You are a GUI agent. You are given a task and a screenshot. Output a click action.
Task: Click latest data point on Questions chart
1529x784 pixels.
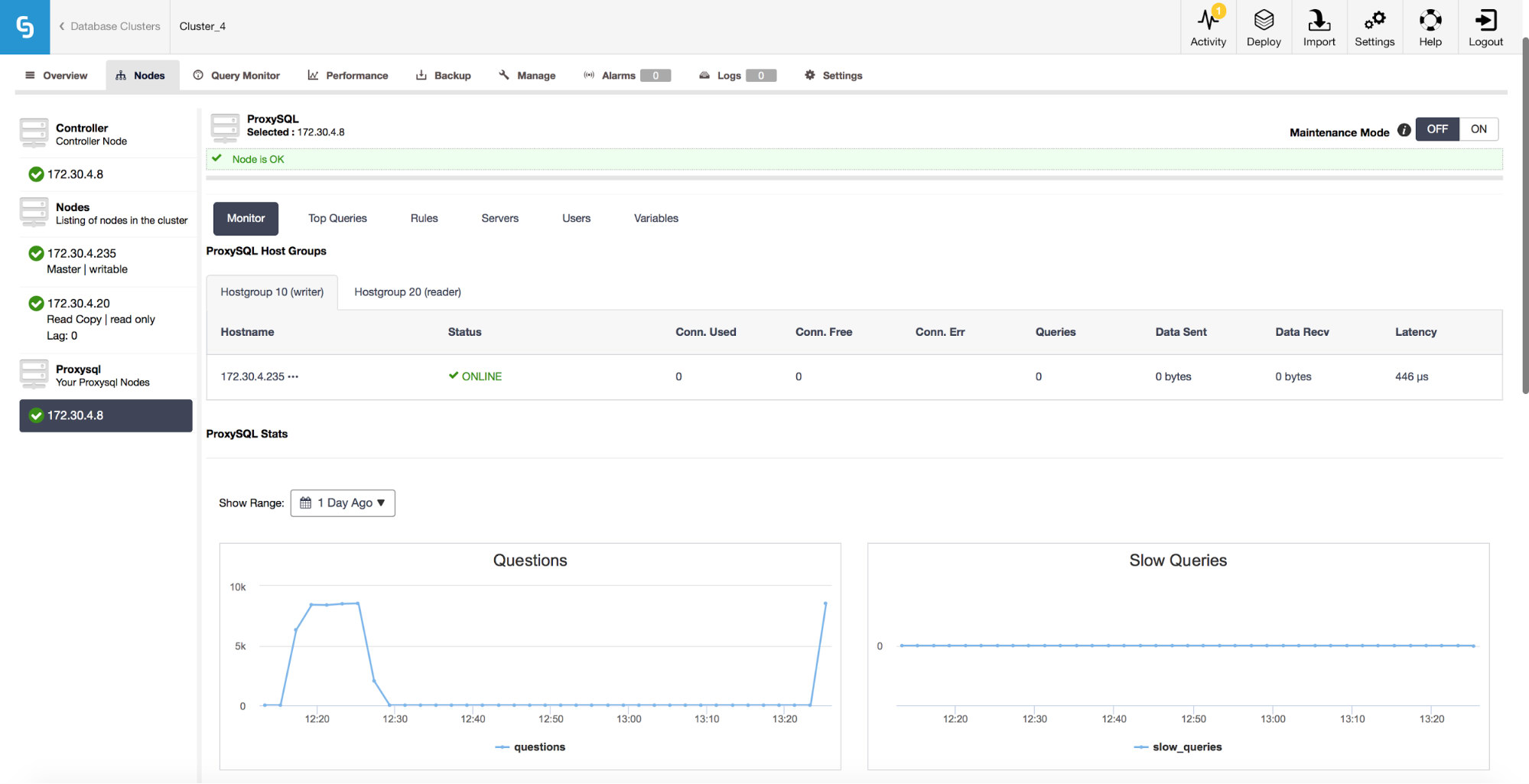(x=825, y=603)
